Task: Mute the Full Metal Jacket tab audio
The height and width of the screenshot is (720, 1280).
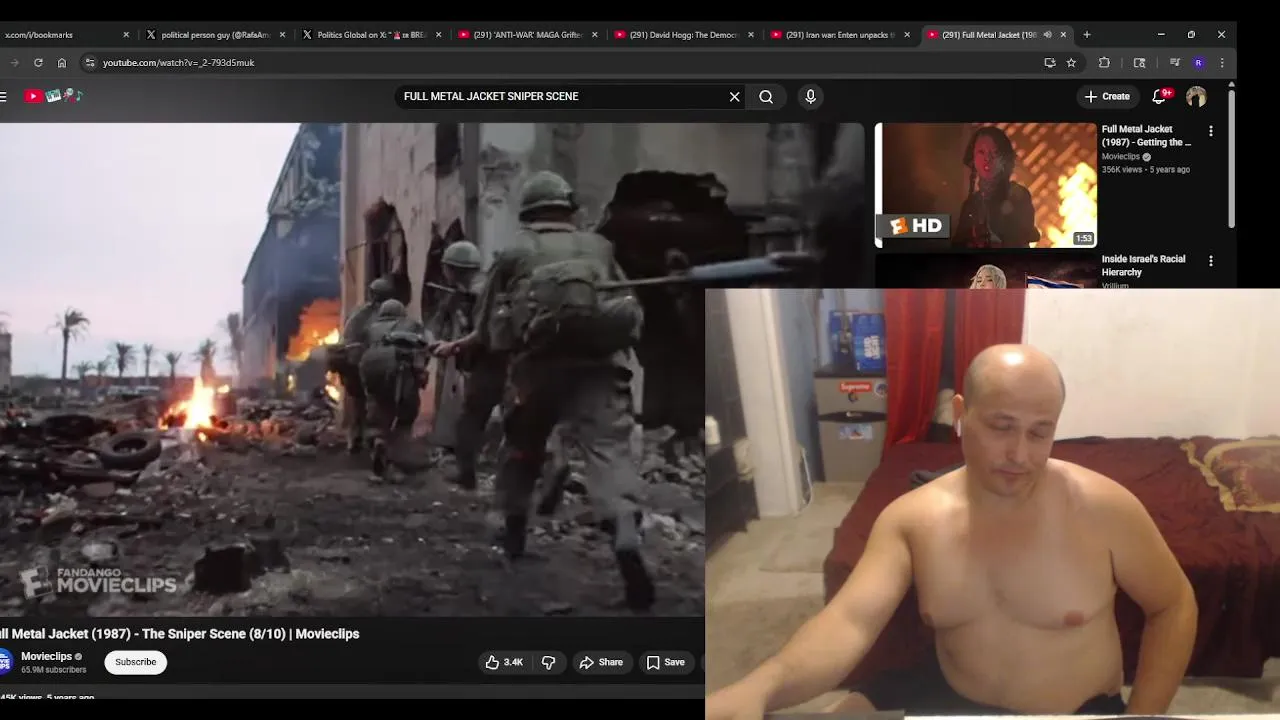Action: point(1047,34)
